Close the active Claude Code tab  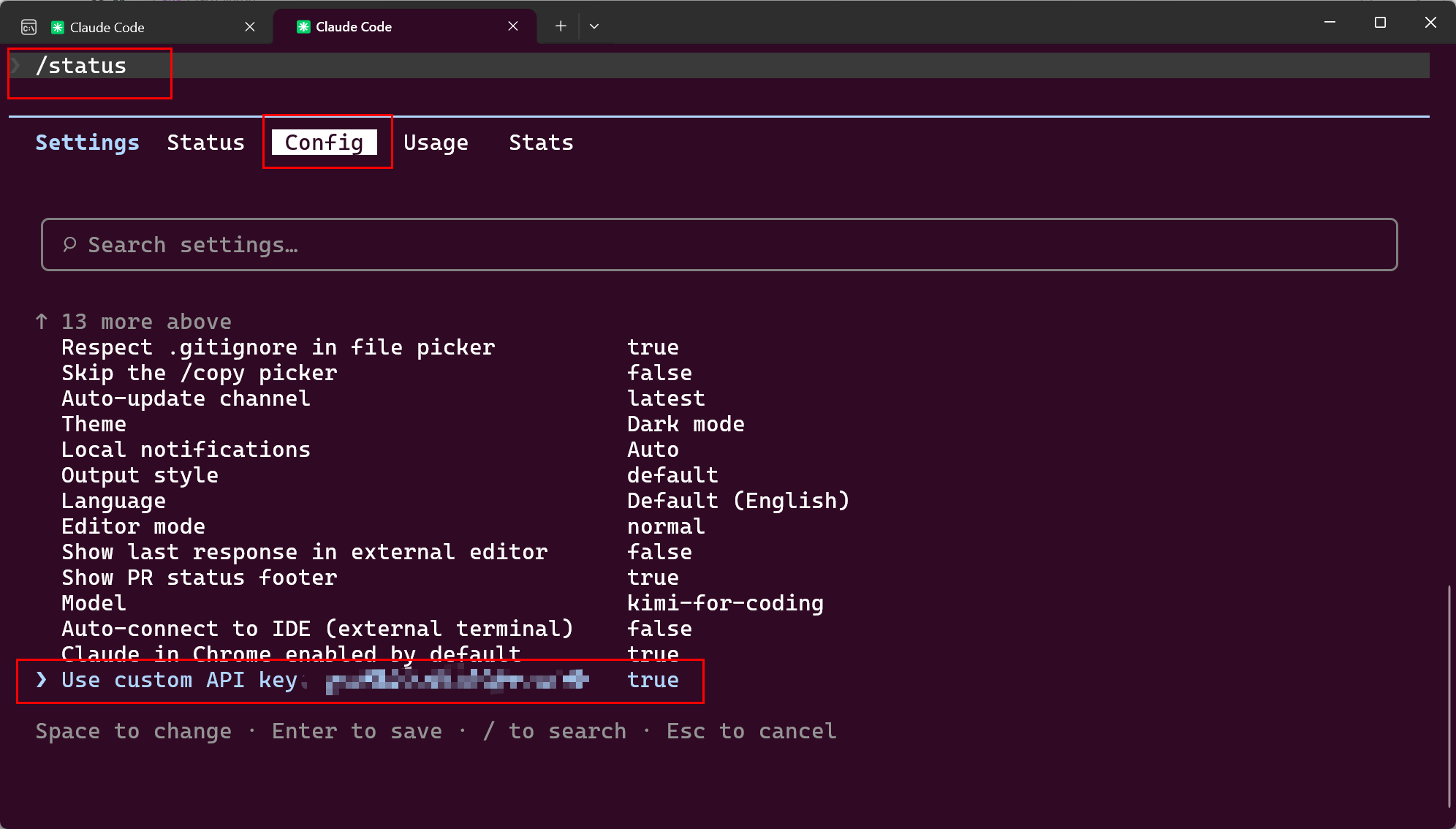(513, 26)
